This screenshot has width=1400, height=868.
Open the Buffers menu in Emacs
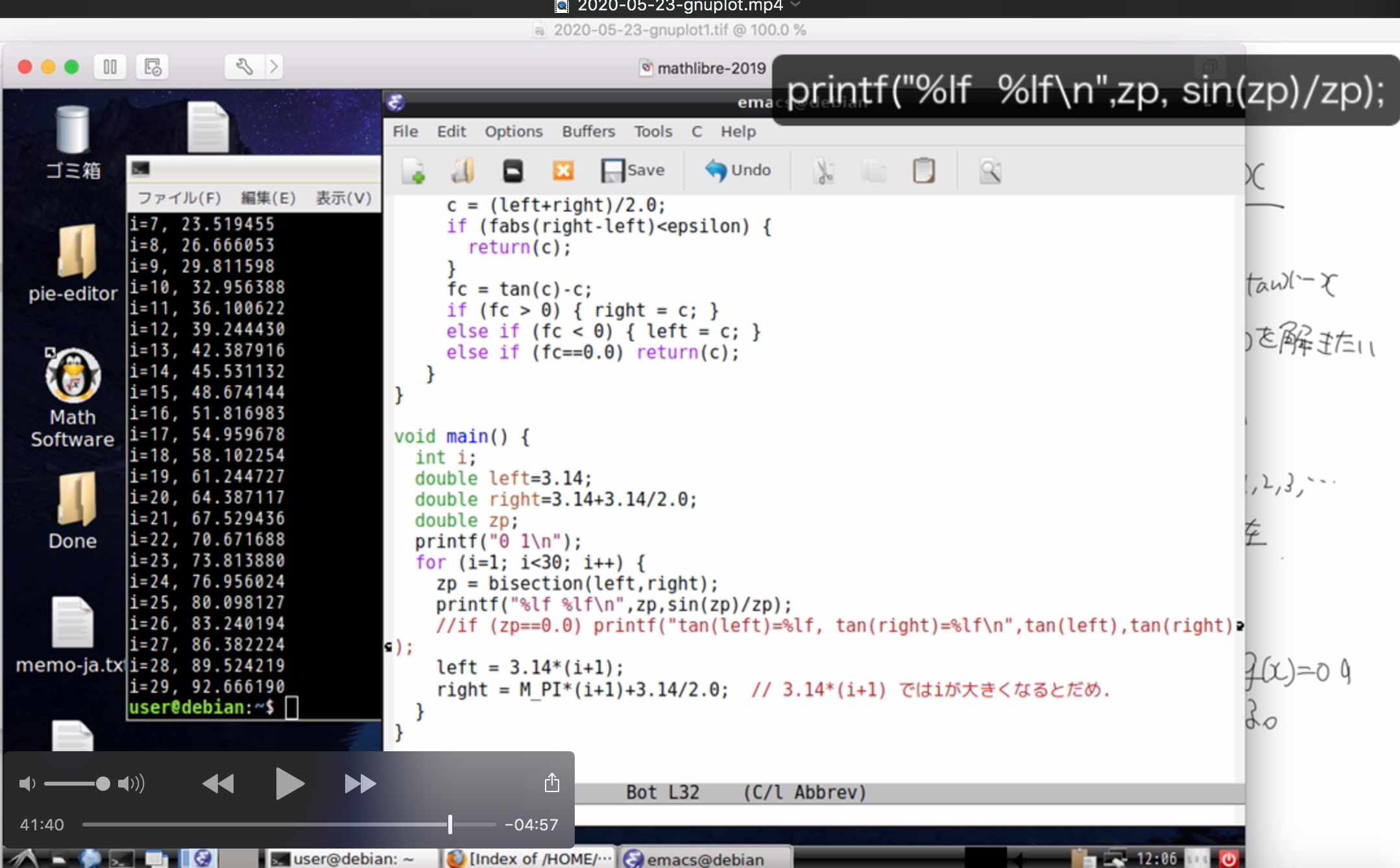(588, 132)
